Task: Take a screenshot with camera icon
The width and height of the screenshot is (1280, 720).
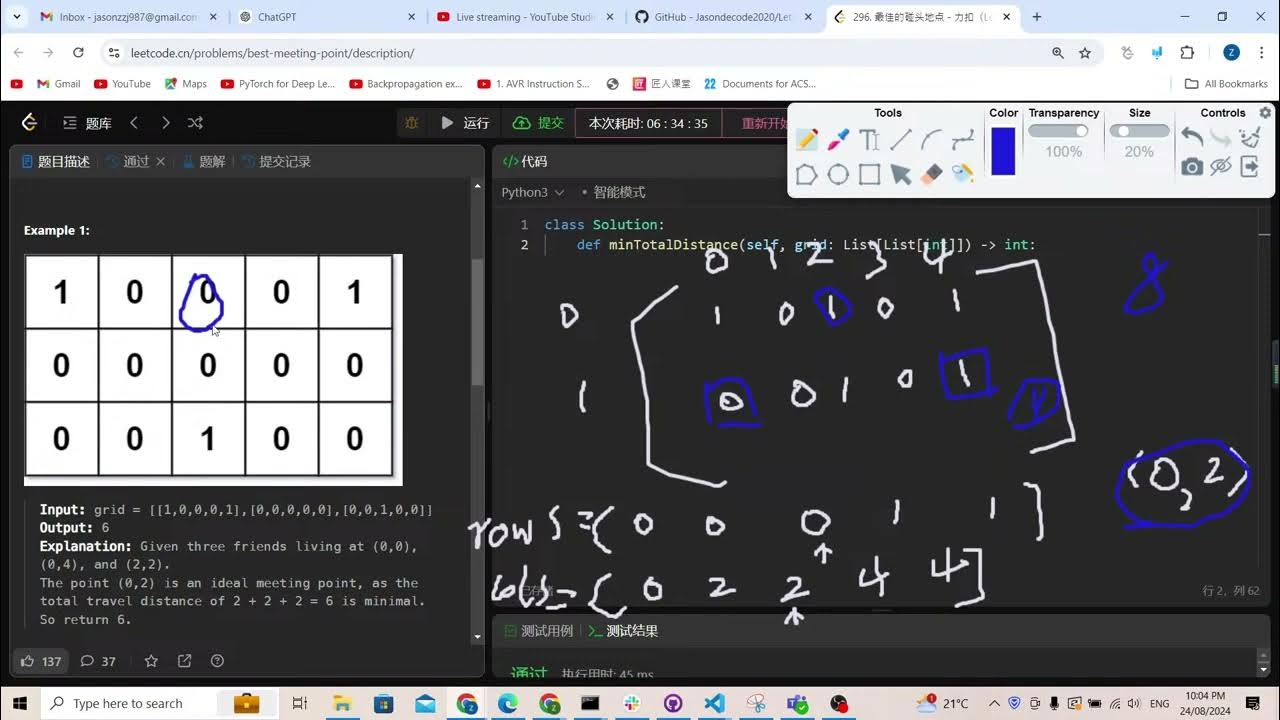Action: [x=1192, y=167]
